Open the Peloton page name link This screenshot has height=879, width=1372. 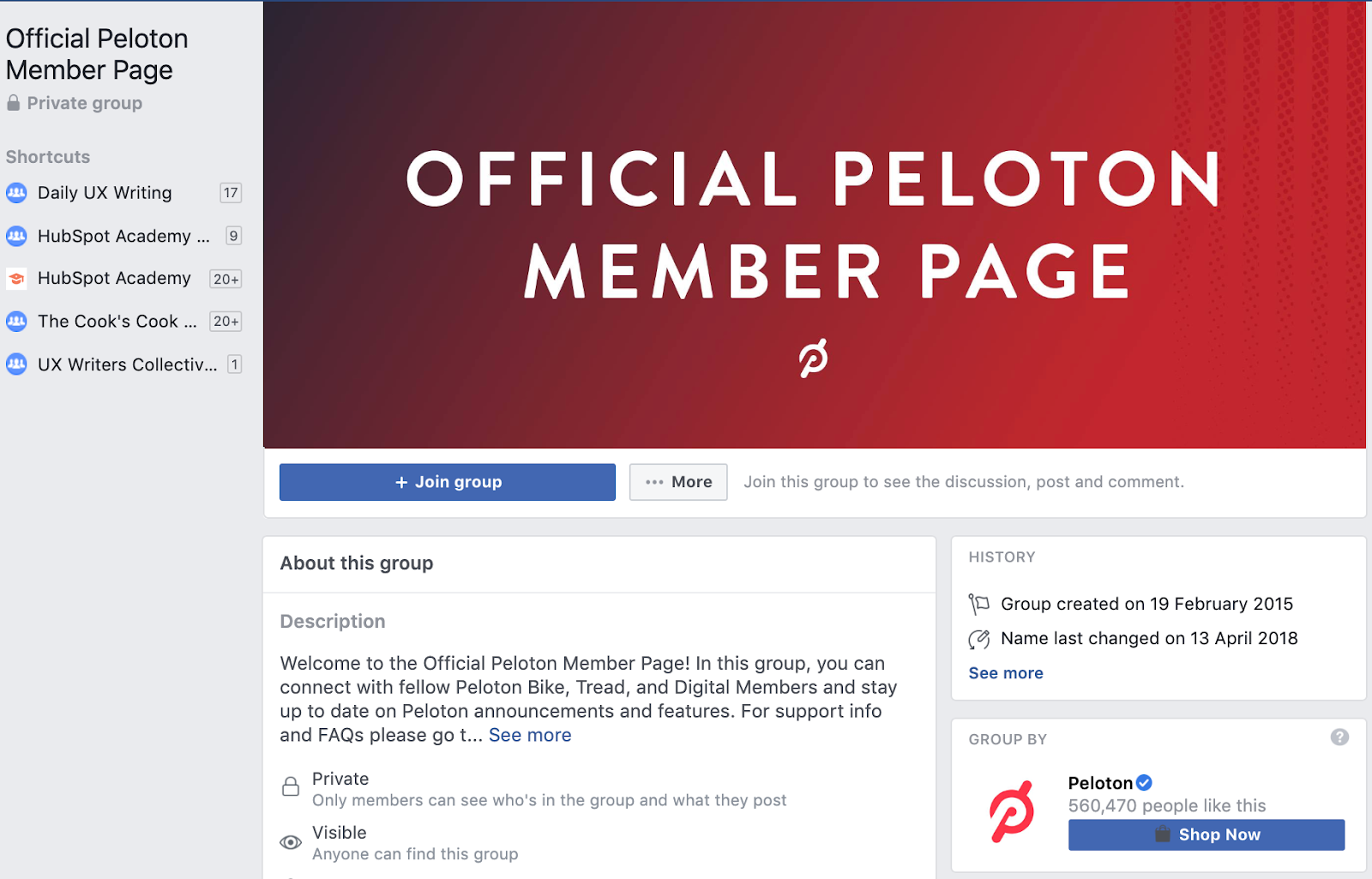tap(1100, 783)
